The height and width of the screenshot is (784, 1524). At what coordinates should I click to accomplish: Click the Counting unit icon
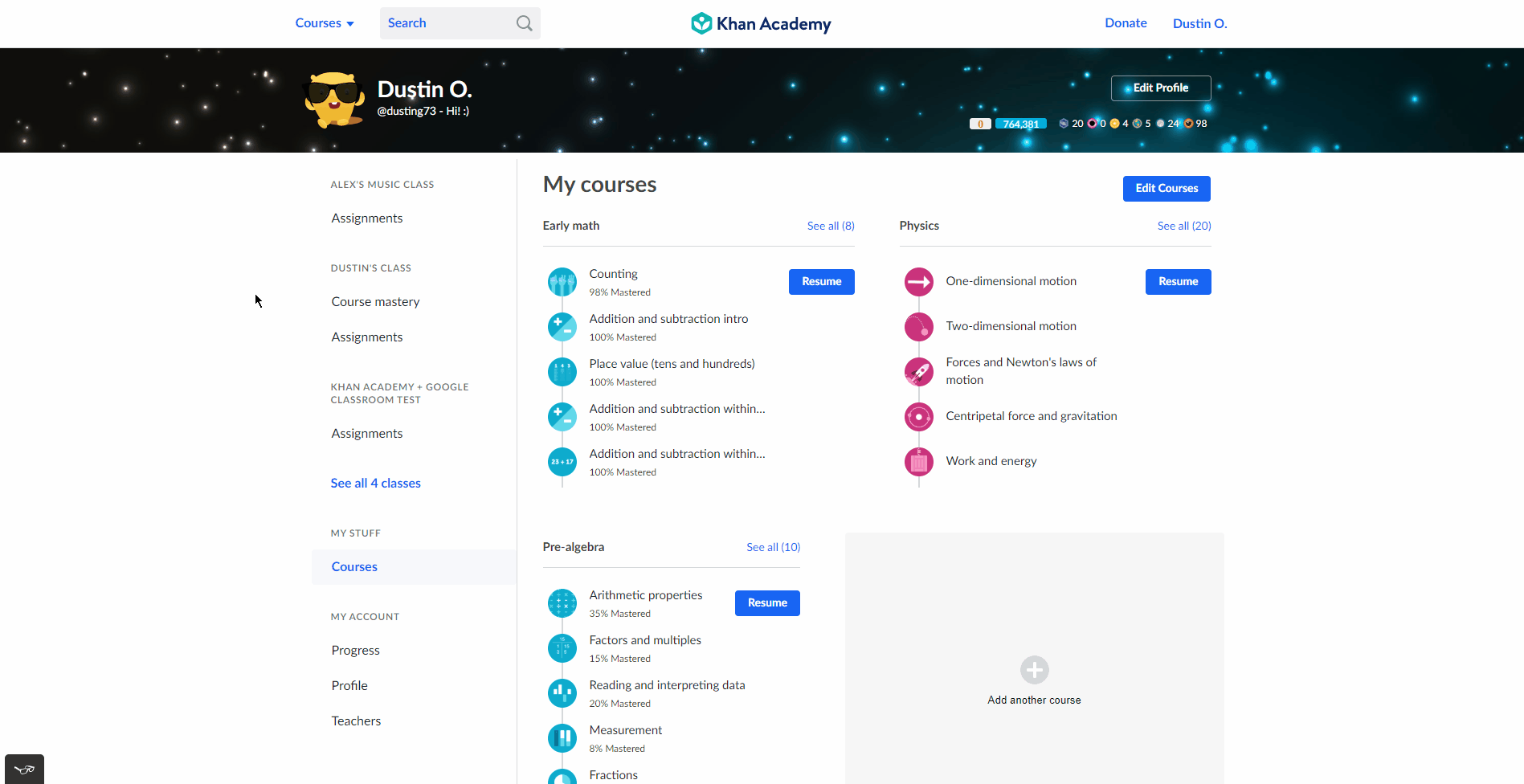(562, 282)
